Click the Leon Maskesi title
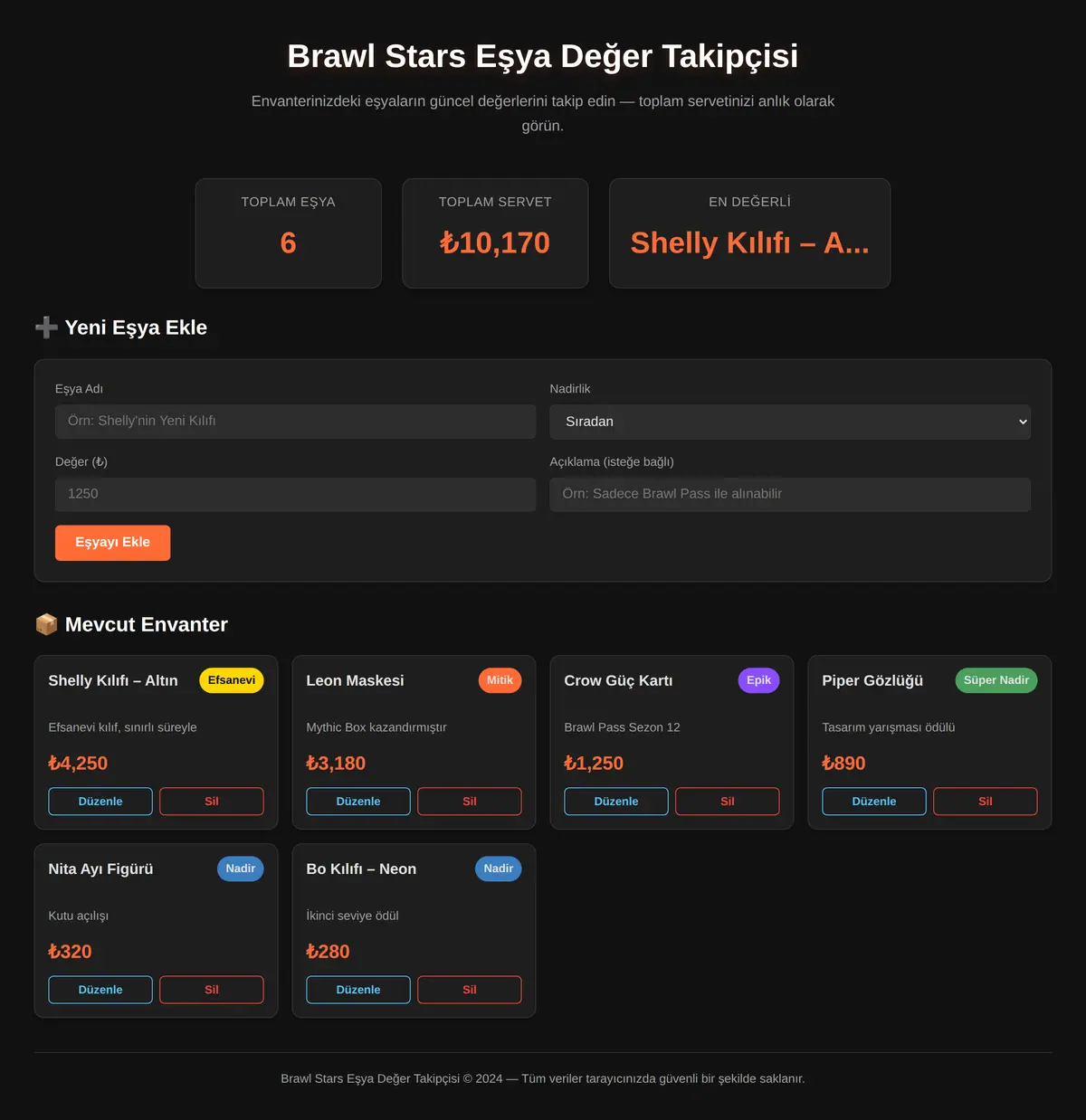The width and height of the screenshot is (1086, 1120). pyautogui.click(x=355, y=680)
